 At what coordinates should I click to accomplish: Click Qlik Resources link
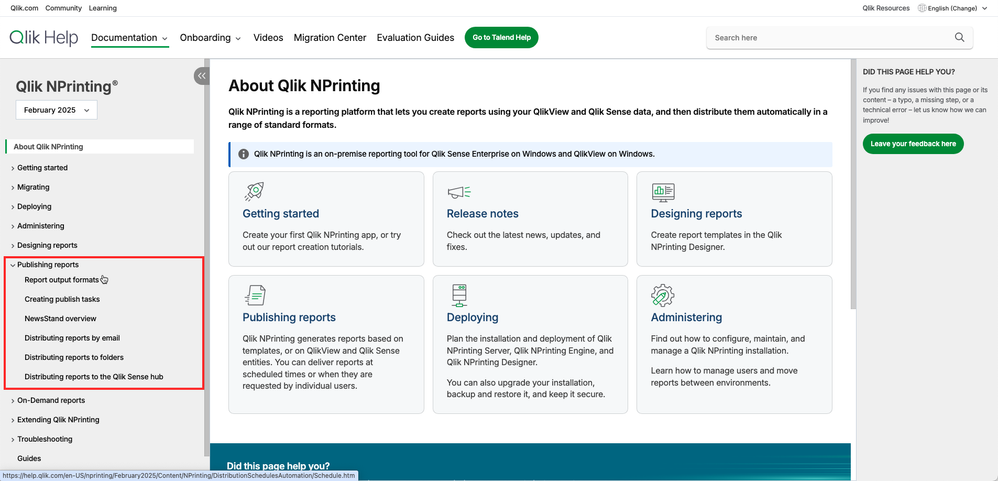pyautogui.click(x=886, y=8)
